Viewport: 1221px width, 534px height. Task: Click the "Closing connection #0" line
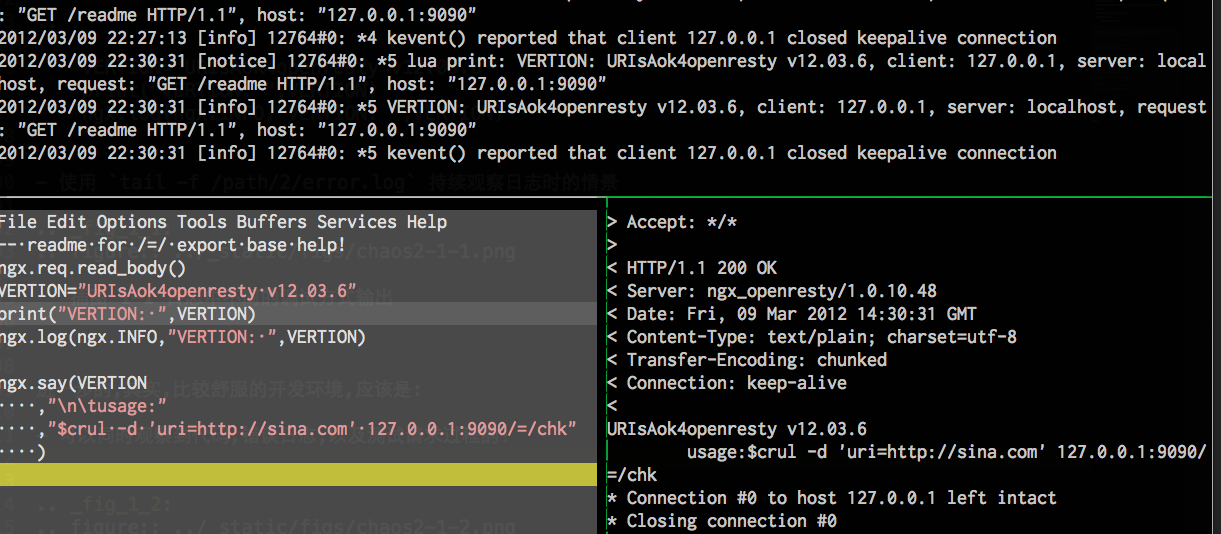[x=722, y=521]
